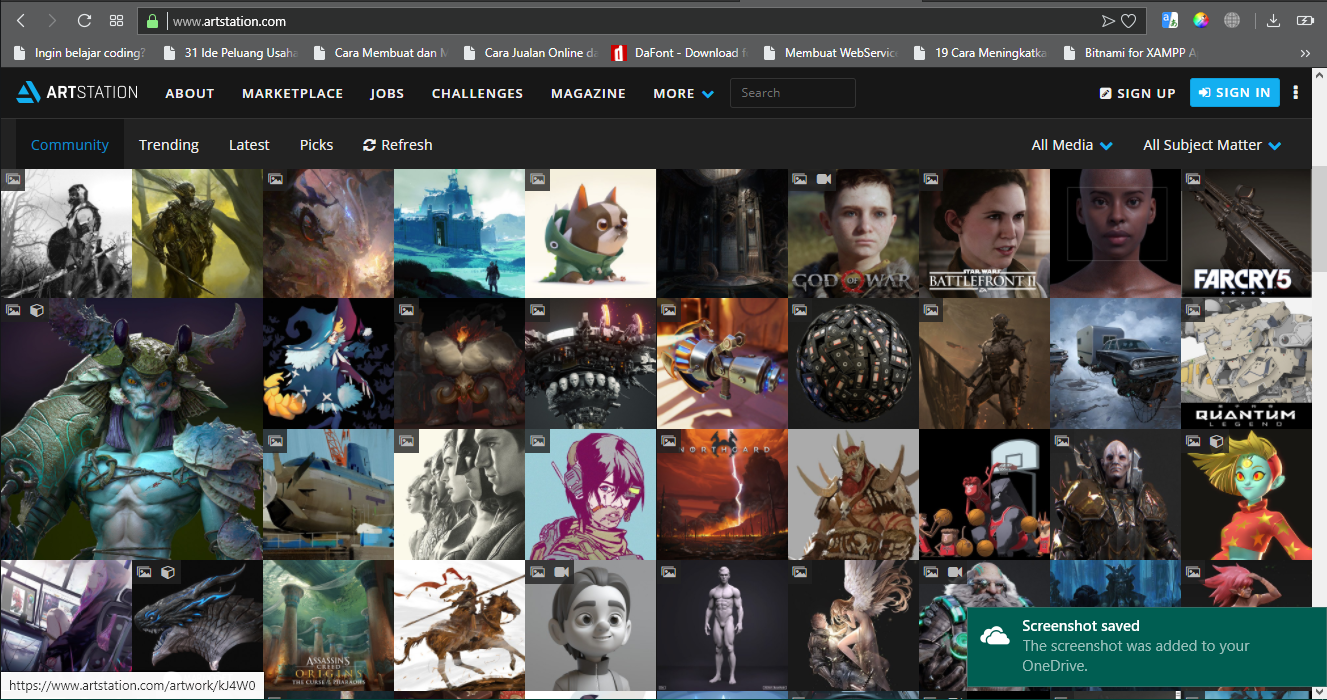The width and height of the screenshot is (1327, 700).
Task: Click the video camera icon on God of War thumbnail
Action: (x=824, y=179)
